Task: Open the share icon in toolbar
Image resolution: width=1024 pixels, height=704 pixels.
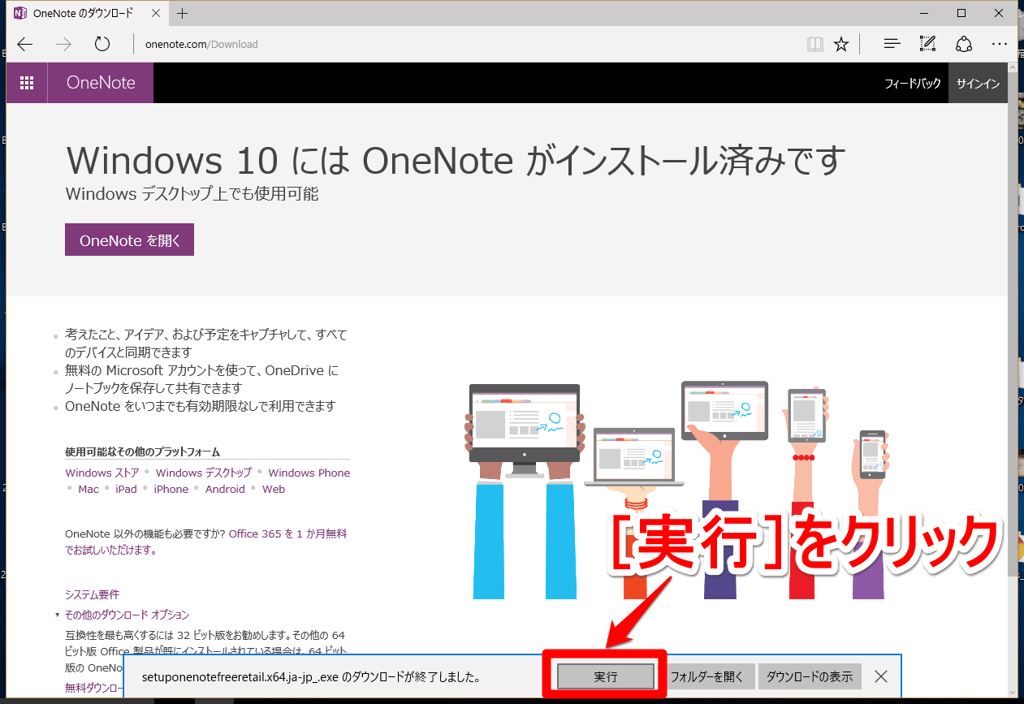Action: tap(963, 44)
